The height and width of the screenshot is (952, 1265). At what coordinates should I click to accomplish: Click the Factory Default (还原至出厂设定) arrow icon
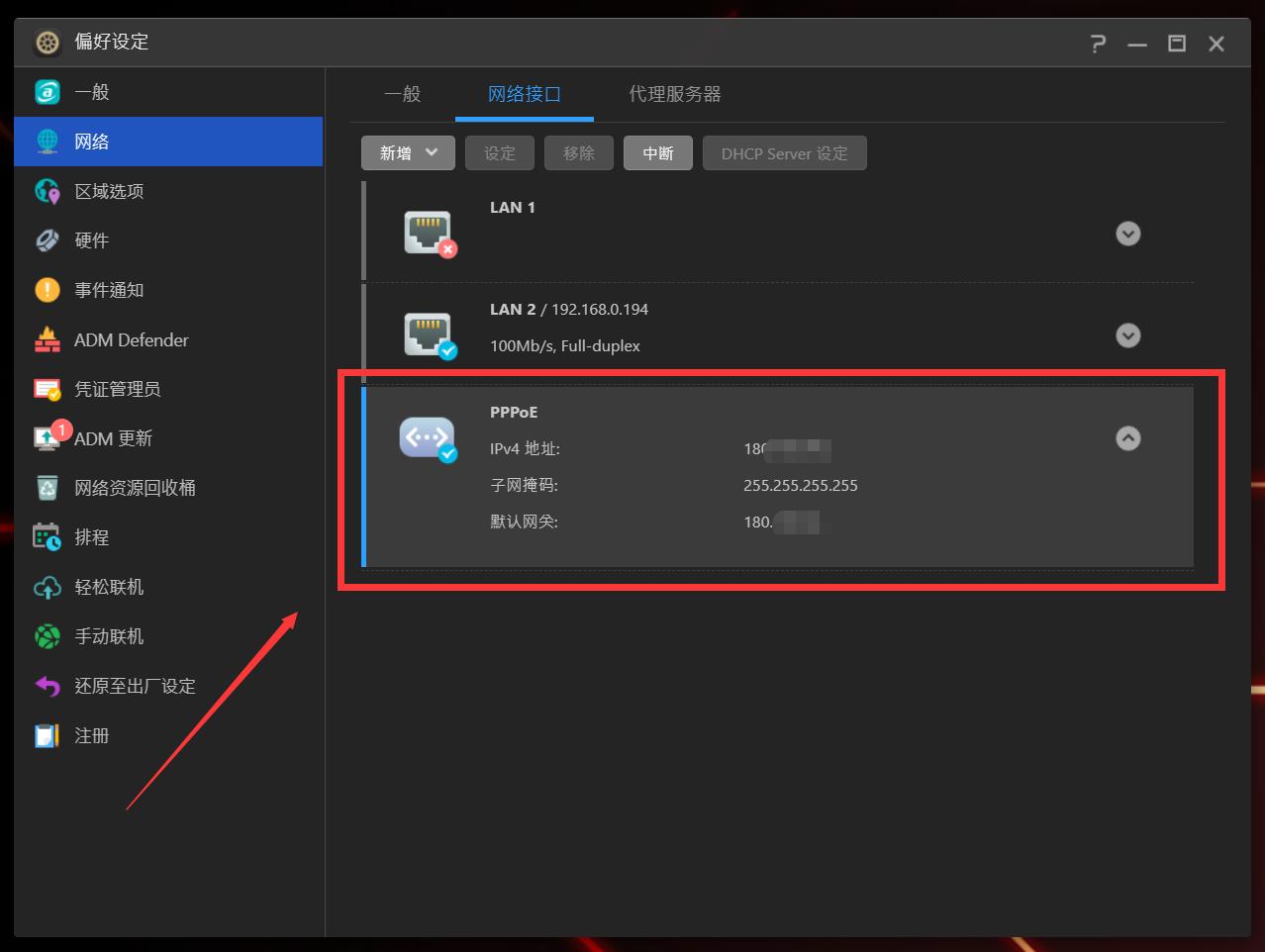click(48, 686)
